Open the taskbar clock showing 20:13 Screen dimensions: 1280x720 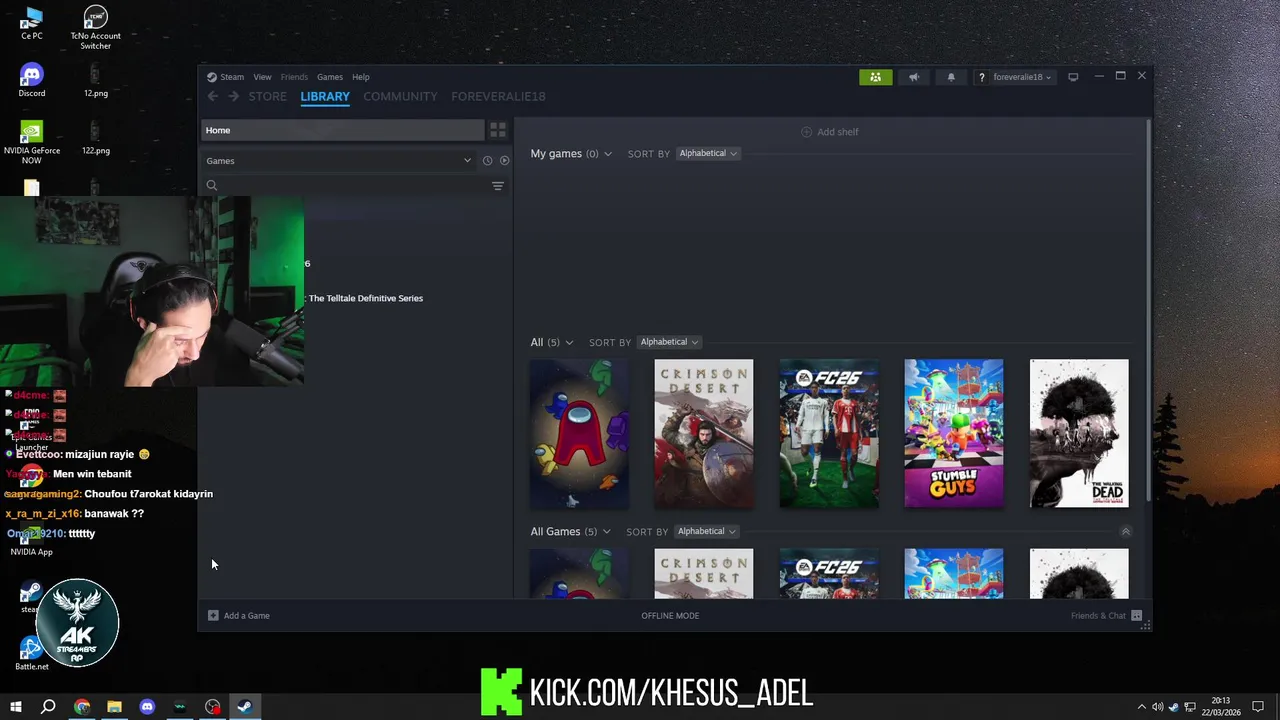coord(1222,707)
